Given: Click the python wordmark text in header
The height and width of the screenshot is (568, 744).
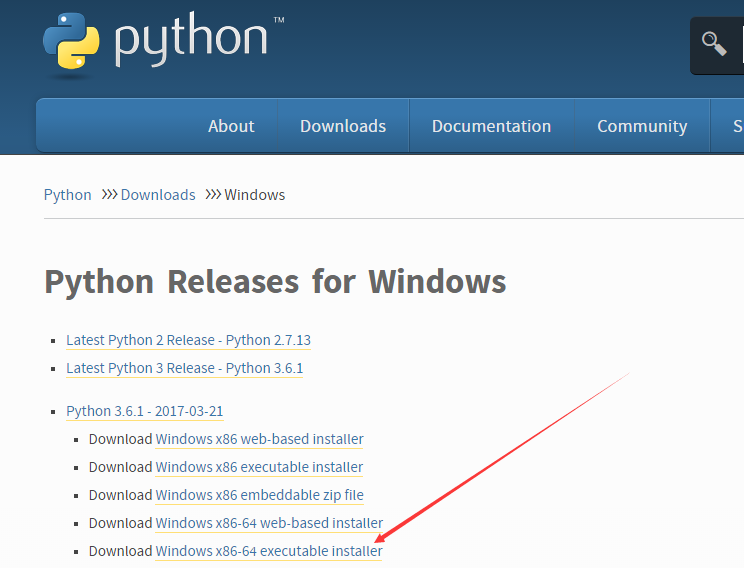Looking at the screenshot, I should (191, 40).
